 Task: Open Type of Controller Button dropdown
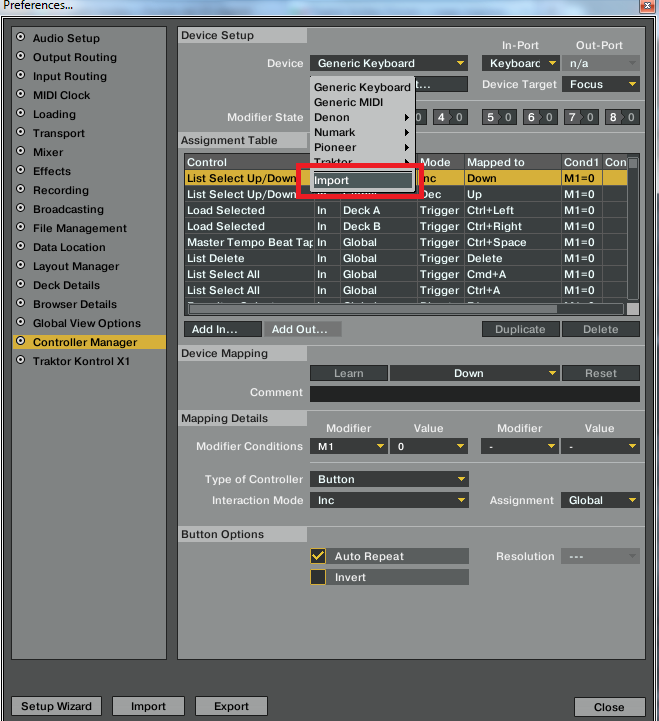[389, 479]
